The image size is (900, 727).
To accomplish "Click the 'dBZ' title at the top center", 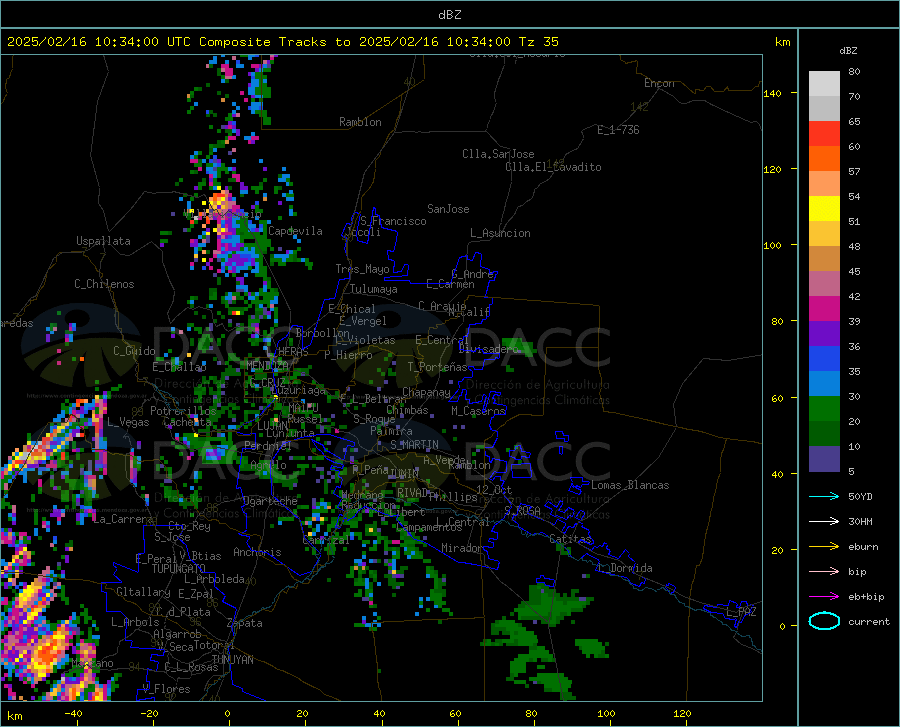I will click(449, 15).
